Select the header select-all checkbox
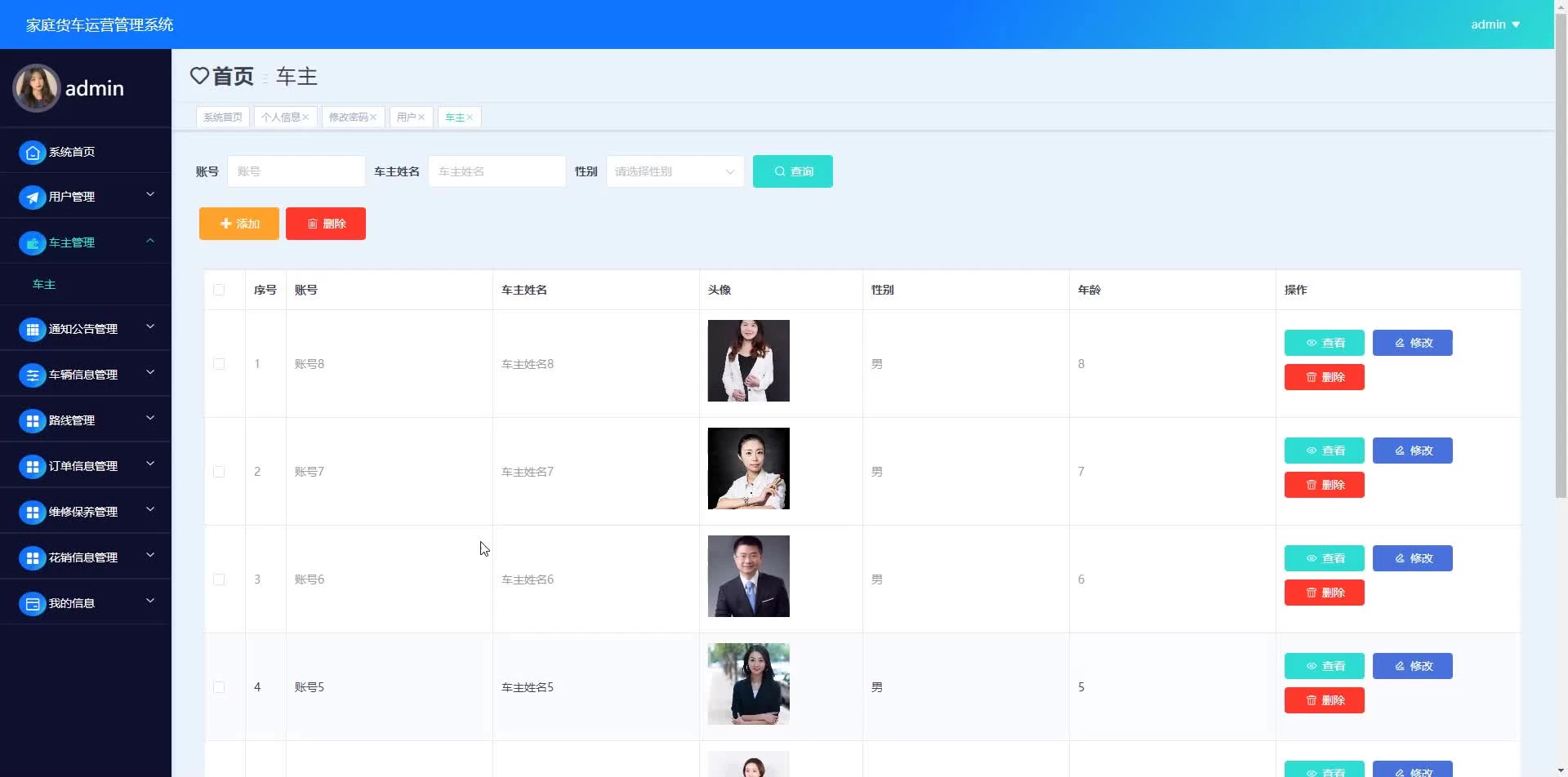The height and width of the screenshot is (777, 1568). pos(219,290)
